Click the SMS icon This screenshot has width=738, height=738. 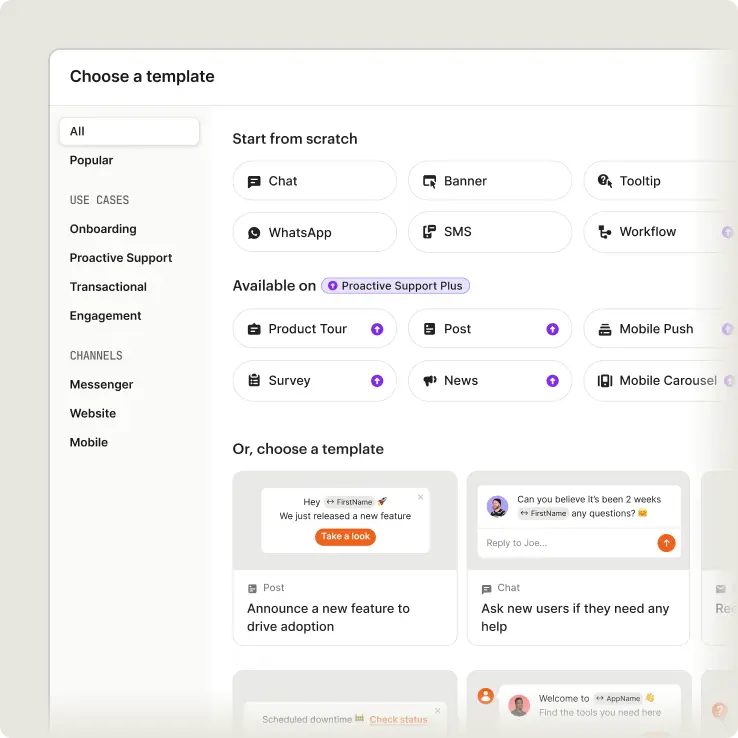429,232
